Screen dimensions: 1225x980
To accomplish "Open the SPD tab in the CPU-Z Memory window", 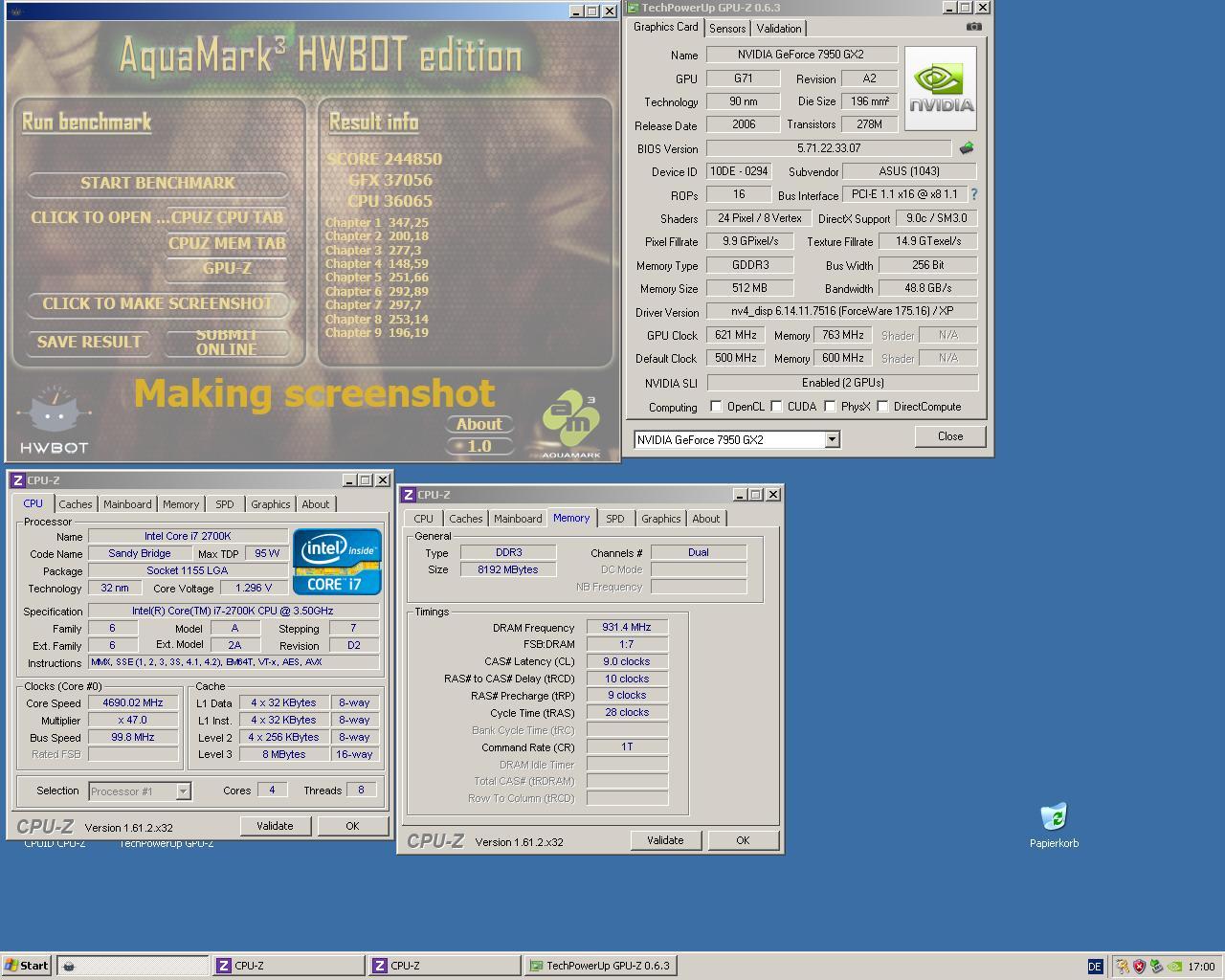I will (x=615, y=519).
